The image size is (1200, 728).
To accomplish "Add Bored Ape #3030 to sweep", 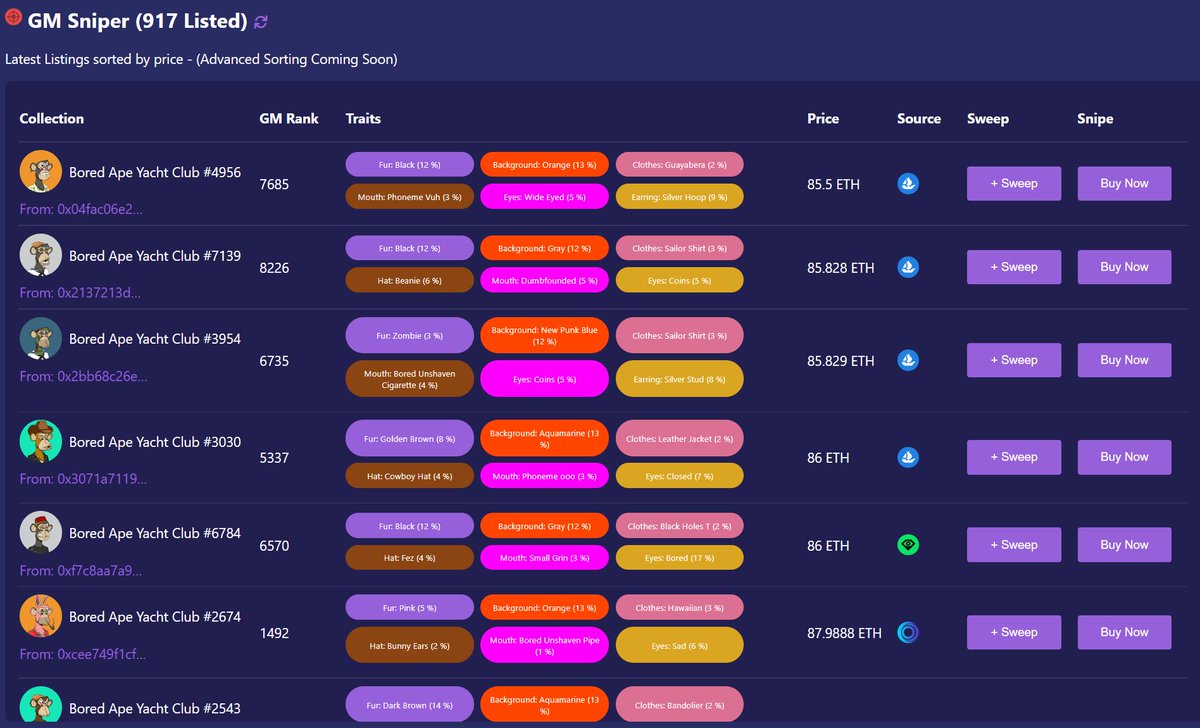I will tap(1014, 457).
